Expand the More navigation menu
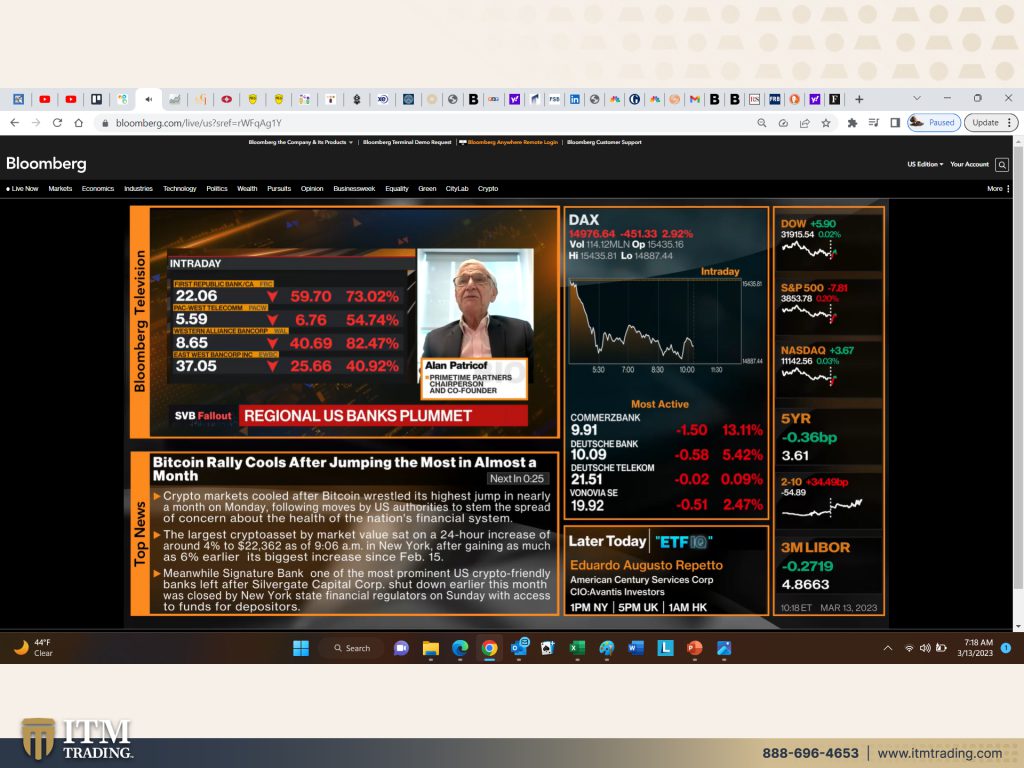The image size is (1024, 768). pyautogui.click(x=998, y=188)
